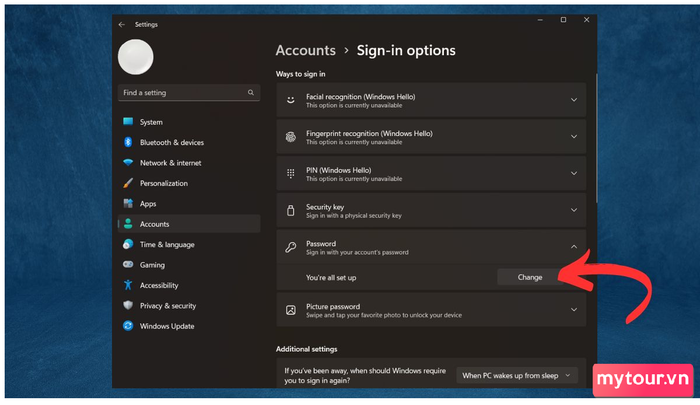Click the Bluetooth icon in sidebar

(128, 142)
